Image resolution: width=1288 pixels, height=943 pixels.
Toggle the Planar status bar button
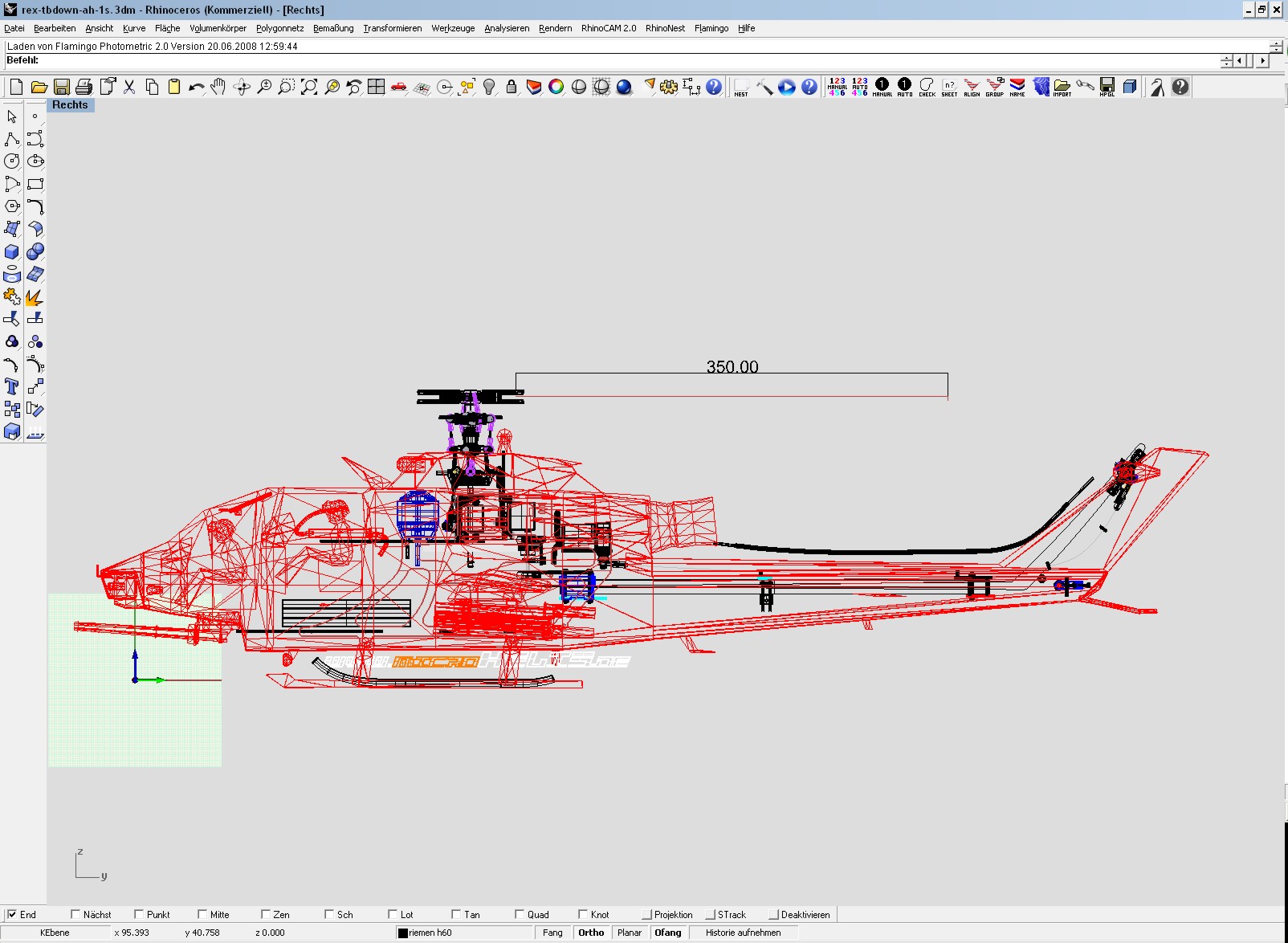pos(630,933)
